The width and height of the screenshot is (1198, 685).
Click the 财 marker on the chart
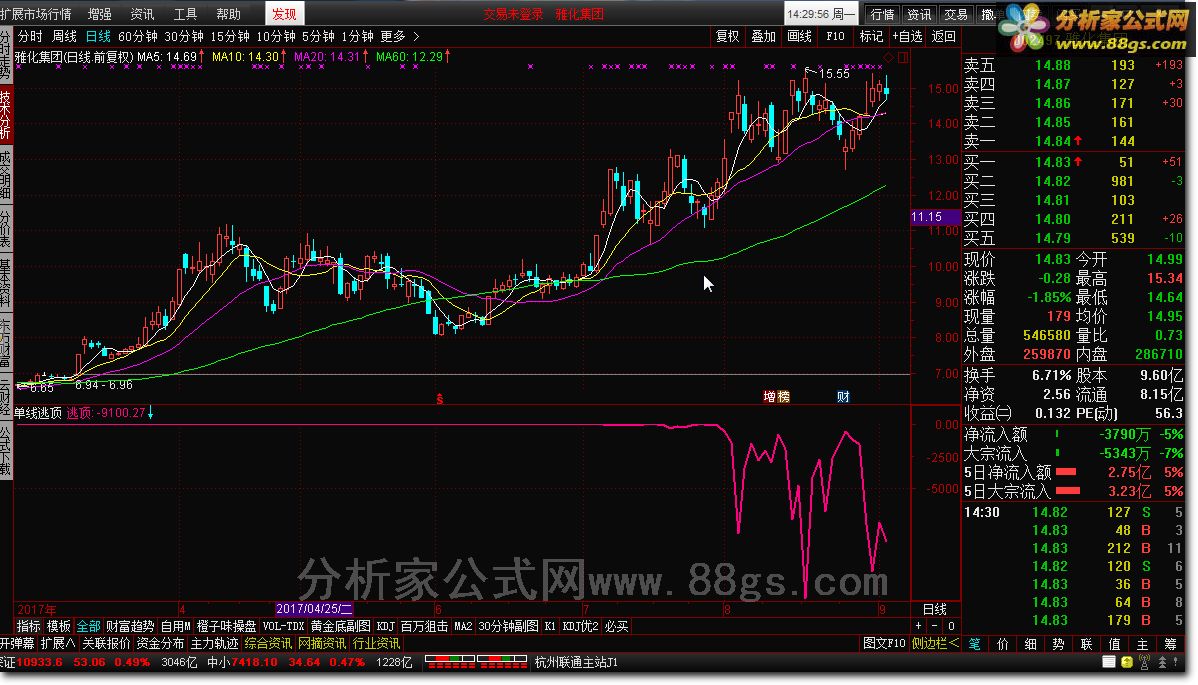point(843,396)
